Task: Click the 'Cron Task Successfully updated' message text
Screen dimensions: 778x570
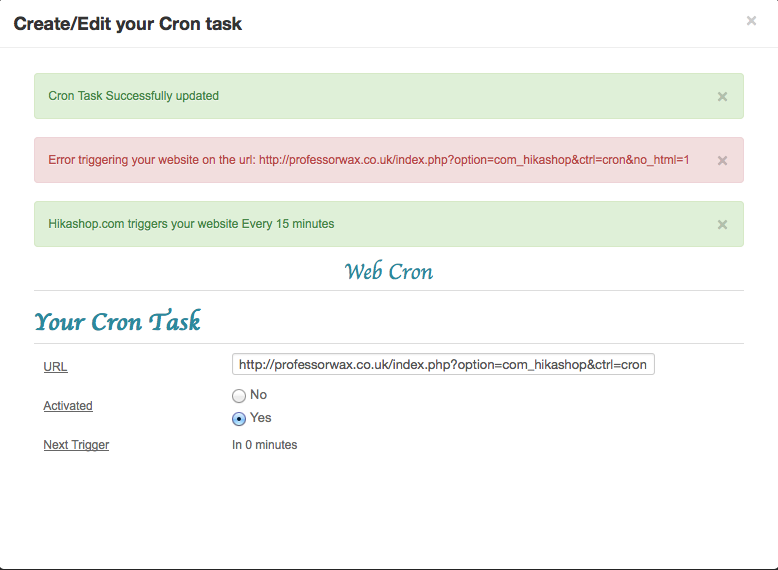Action: click(x=133, y=96)
